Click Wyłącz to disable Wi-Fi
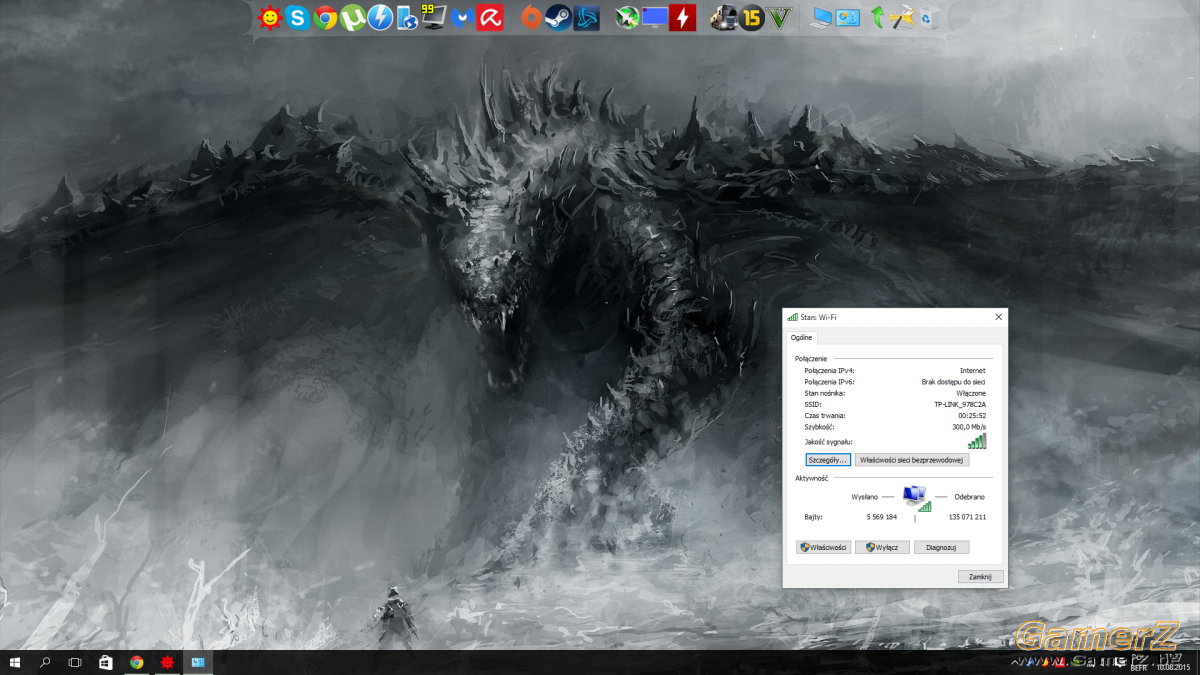This screenshot has height=675, width=1200. pyautogui.click(x=882, y=547)
